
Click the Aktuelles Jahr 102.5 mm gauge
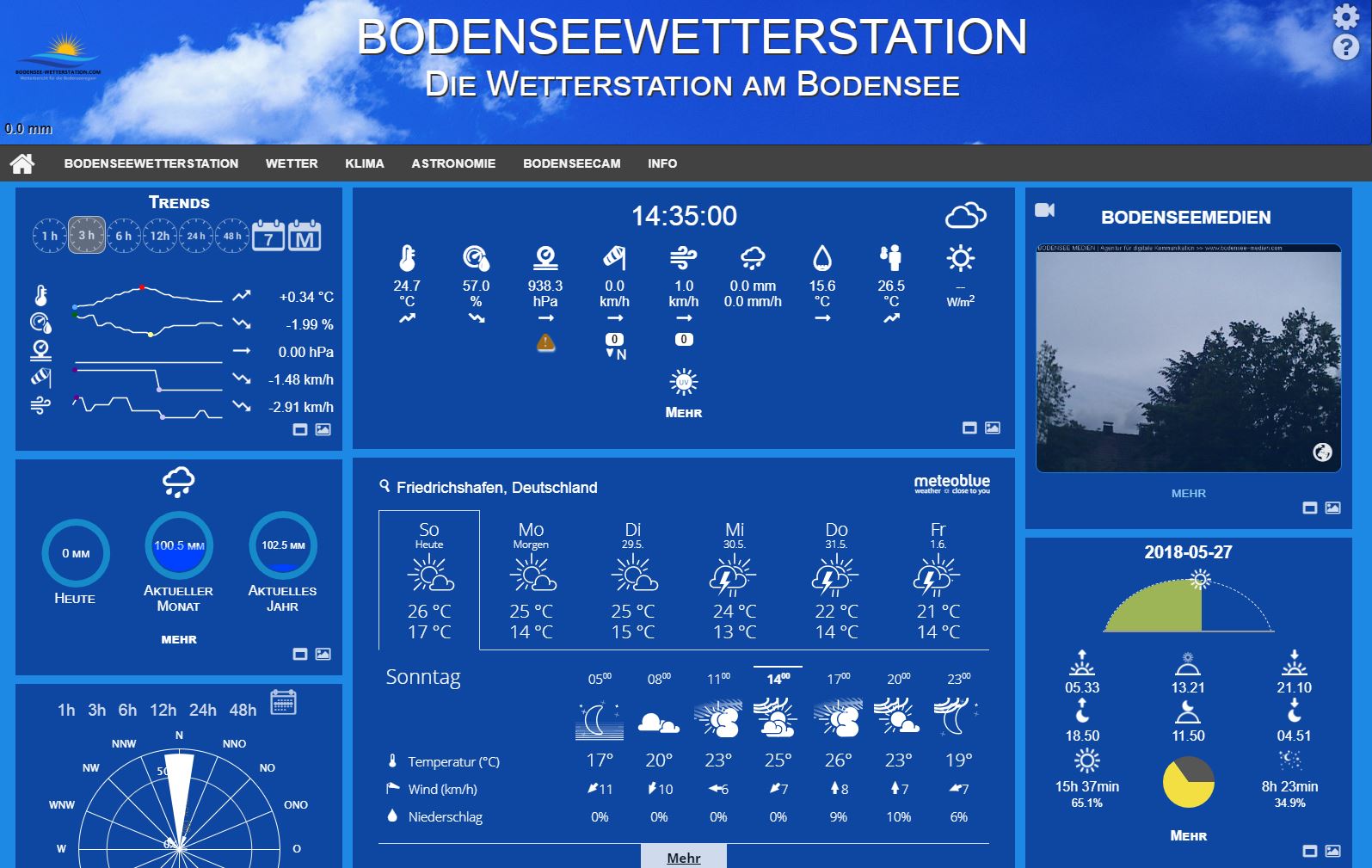coord(283,545)
